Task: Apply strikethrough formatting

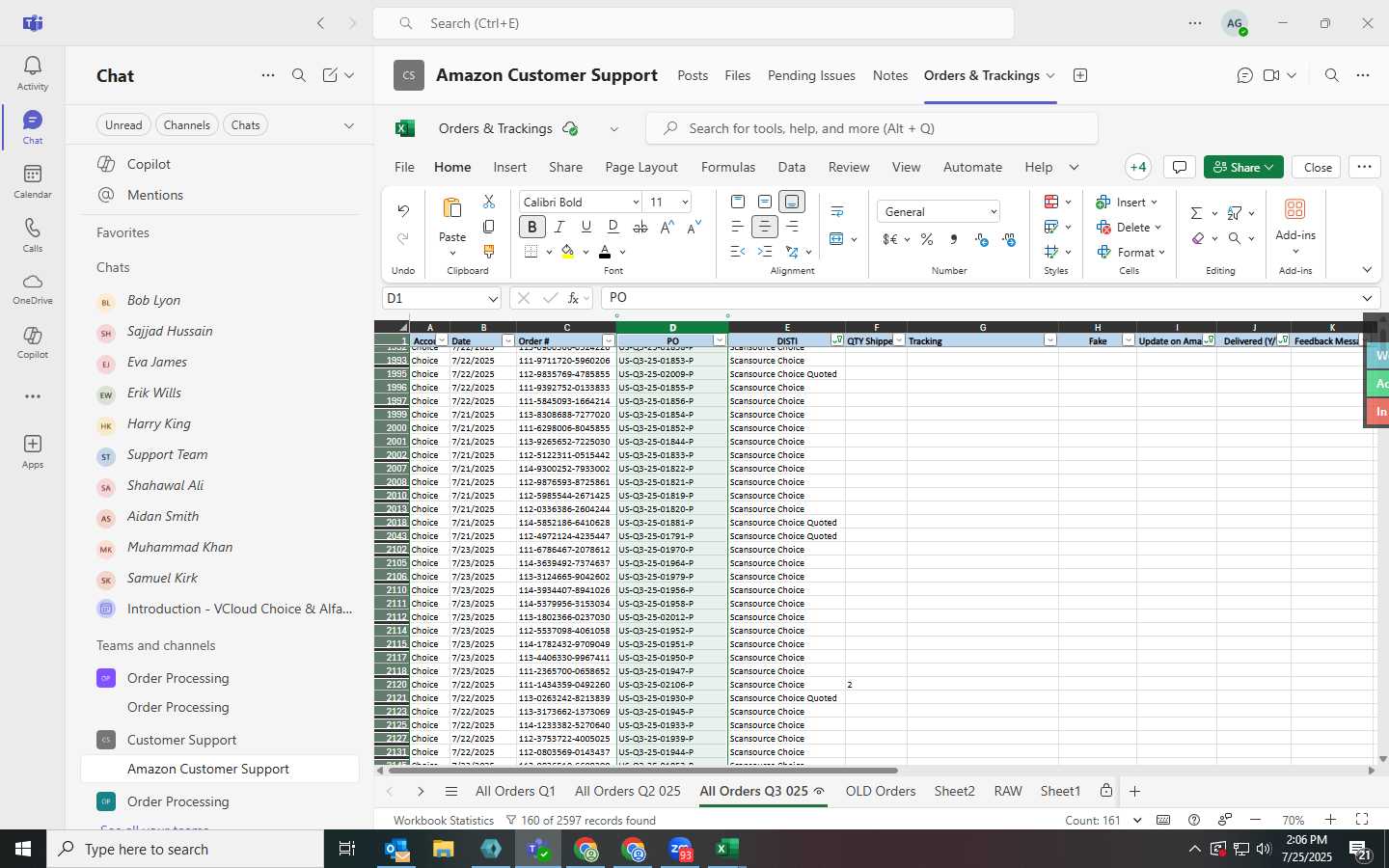Action: (x=640, y=227)
